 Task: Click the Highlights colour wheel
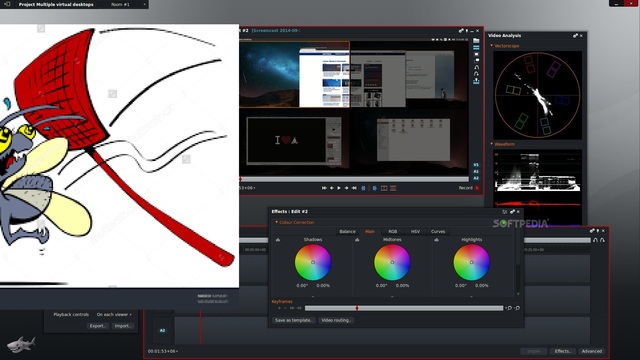(x=471, y=262)
